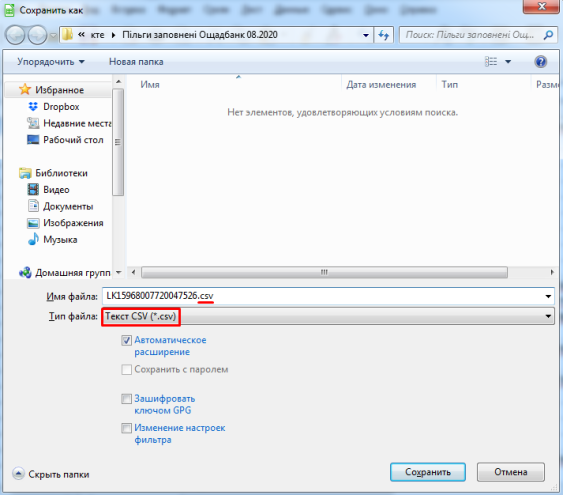Select the Видео library icon
Viewport: 563px width, 495px height.
[33, 189]
